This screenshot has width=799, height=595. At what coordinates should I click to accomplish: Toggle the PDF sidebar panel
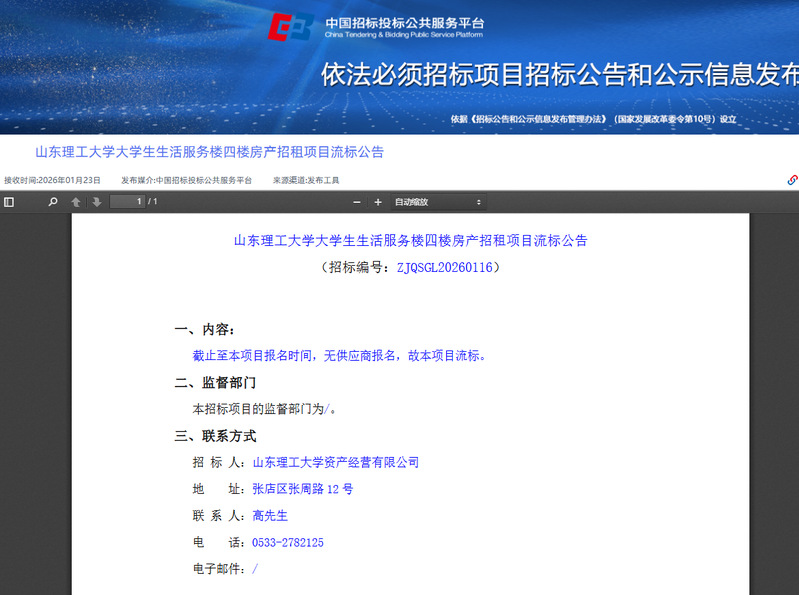click(x=9, y=202)
